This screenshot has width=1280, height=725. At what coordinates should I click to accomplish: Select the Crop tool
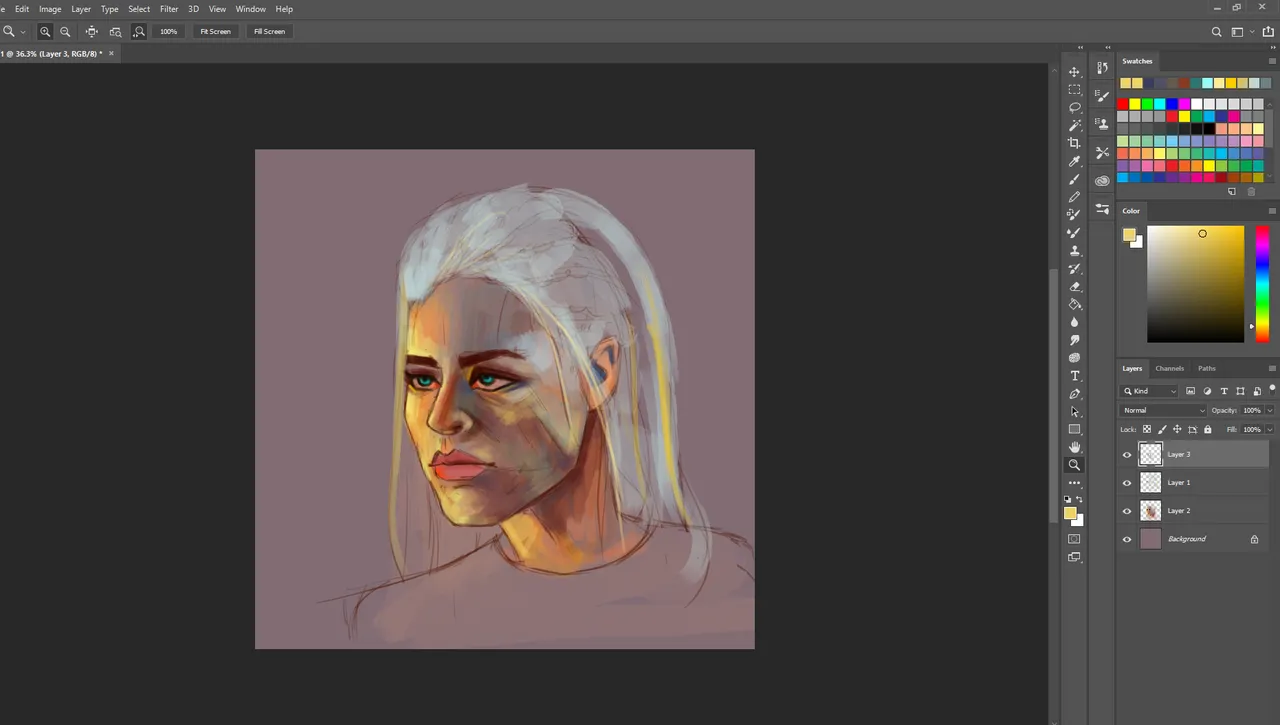pos(1075,143)
